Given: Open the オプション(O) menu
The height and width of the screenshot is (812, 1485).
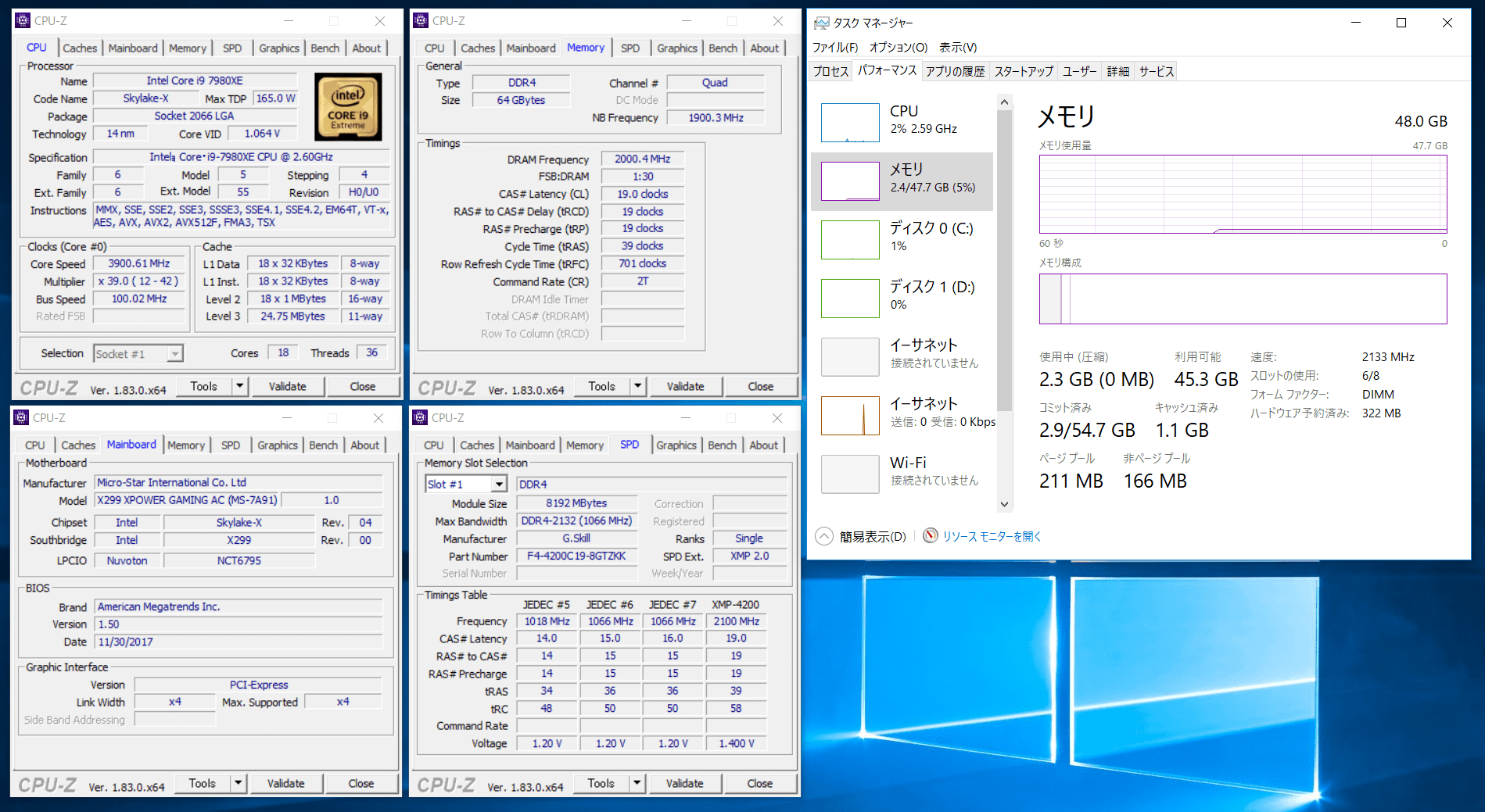Looking at the screenshot, I should coord(899,48).
